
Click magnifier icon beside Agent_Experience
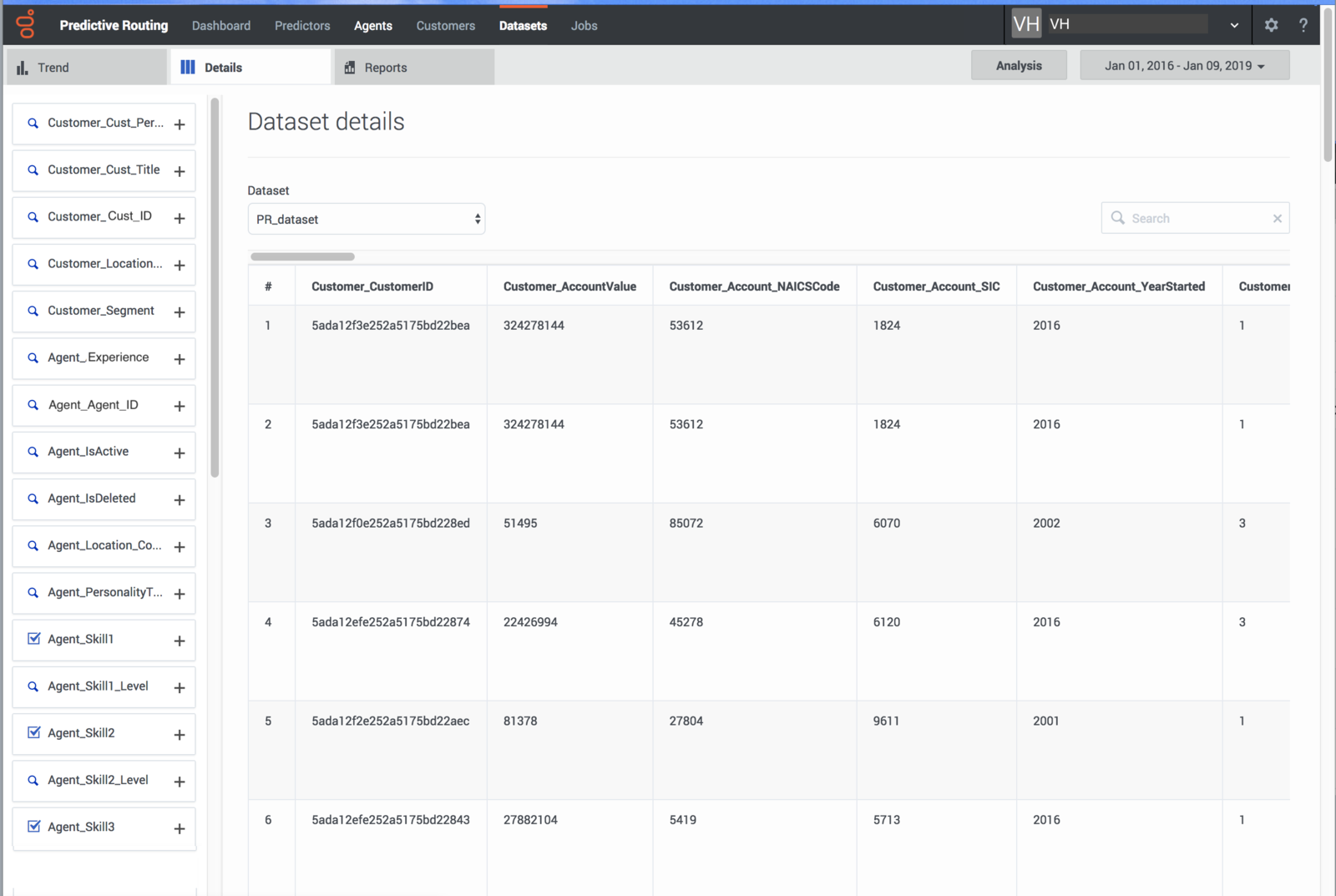point(33,358)
